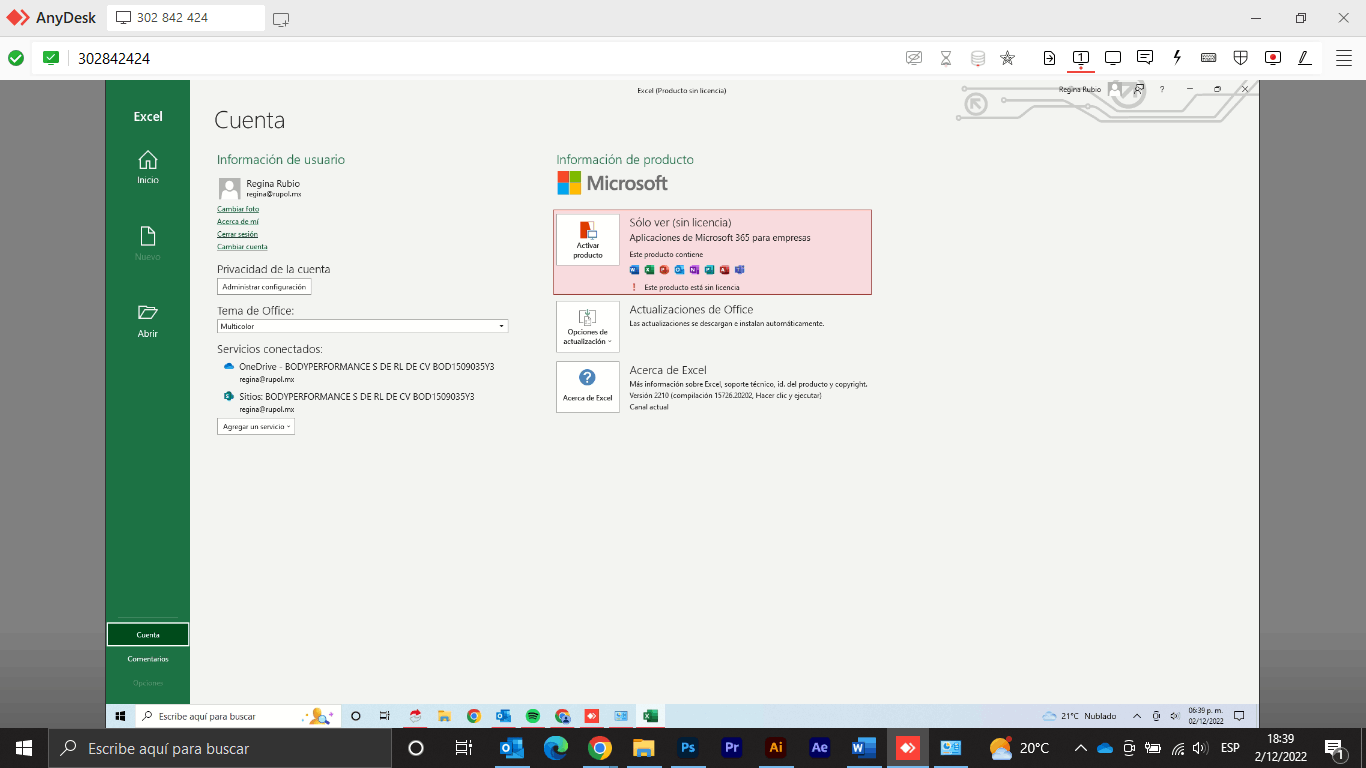The width and height of the screenshot is (1366, 768).
Task: Click Photoshop icon on local taskbar
Action: click(688, 748)
